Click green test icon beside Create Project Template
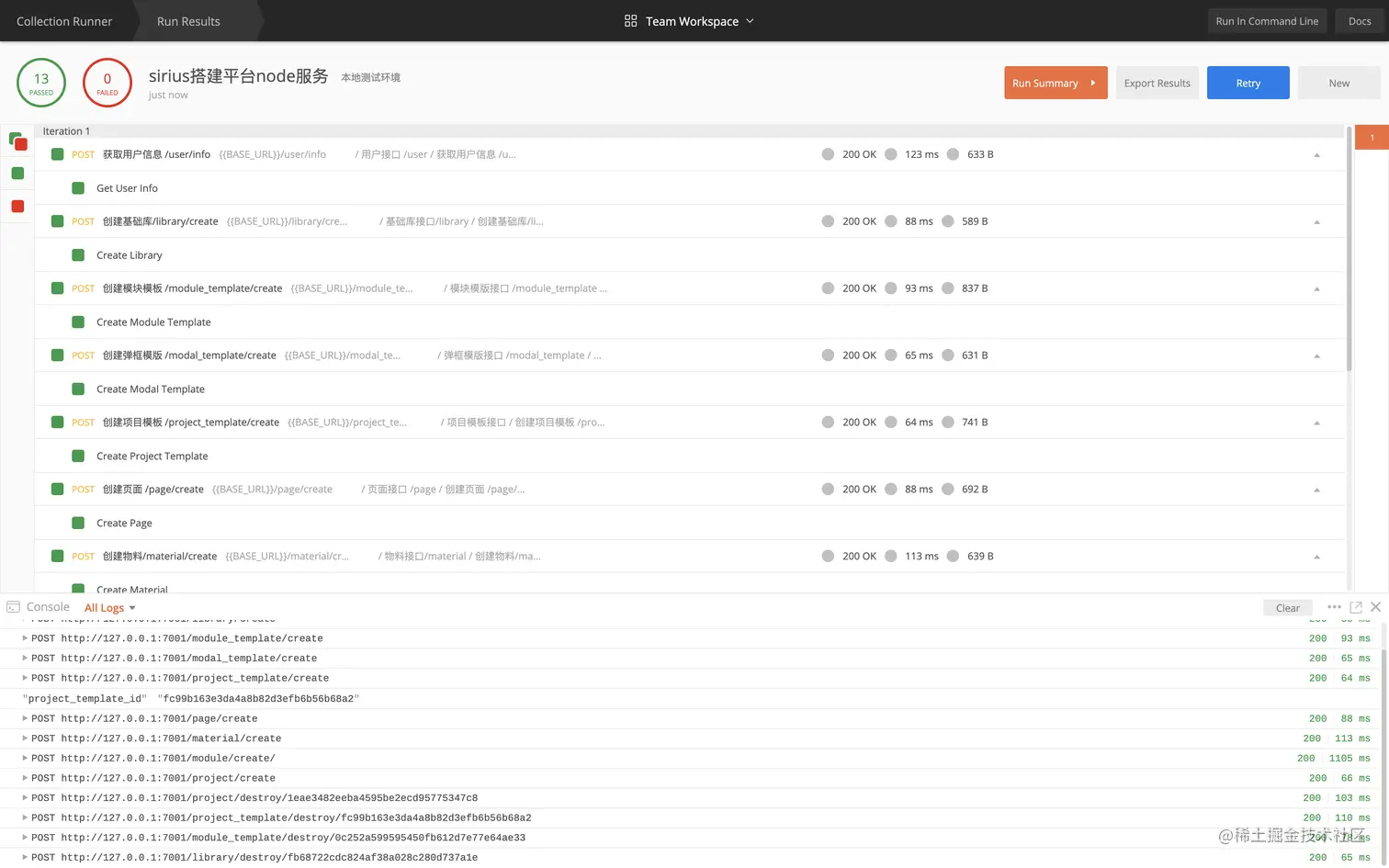 coord(78,457)
